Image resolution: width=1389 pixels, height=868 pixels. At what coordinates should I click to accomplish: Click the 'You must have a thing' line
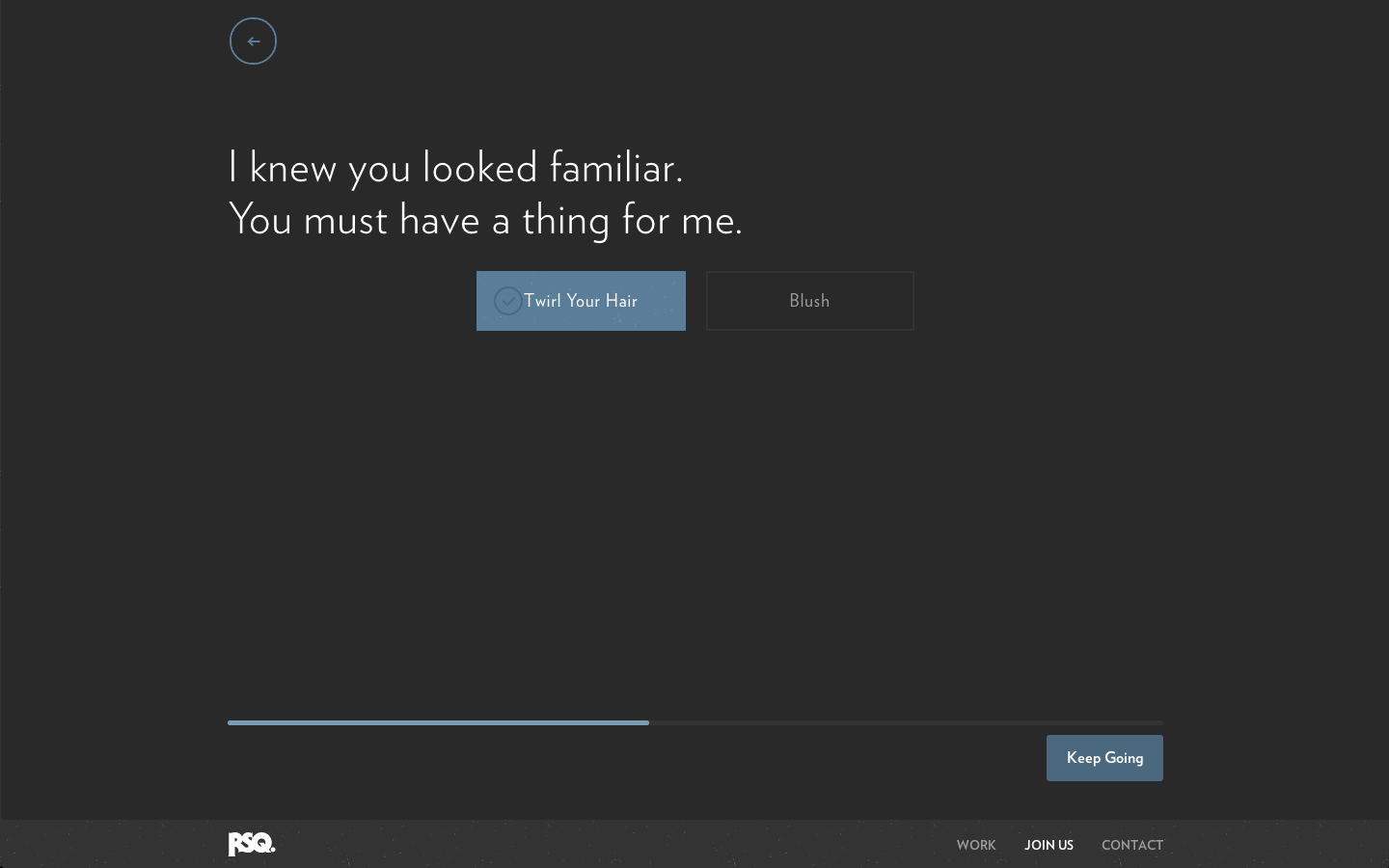485,220
